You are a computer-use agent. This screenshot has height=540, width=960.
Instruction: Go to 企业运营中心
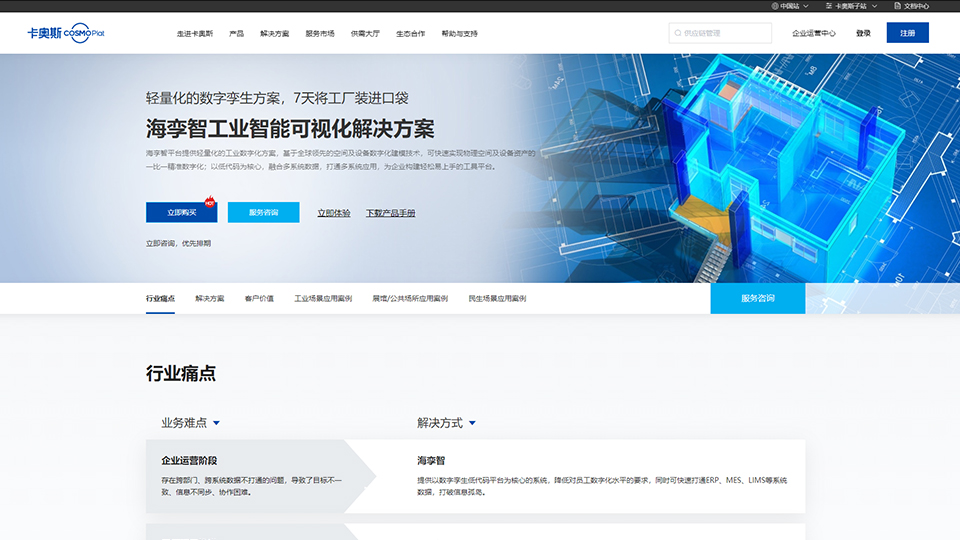coord(814,33)
